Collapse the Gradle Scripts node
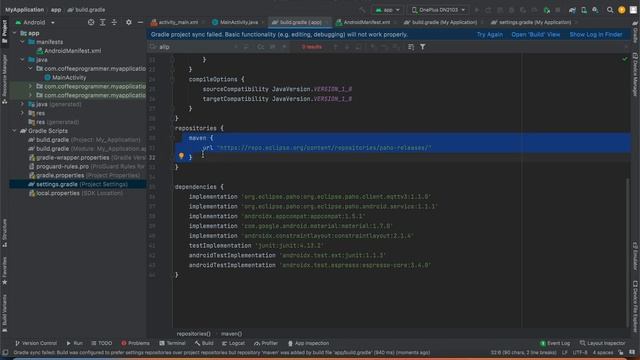Viewport: 640px width, 360px height. (x=15, y=131)
